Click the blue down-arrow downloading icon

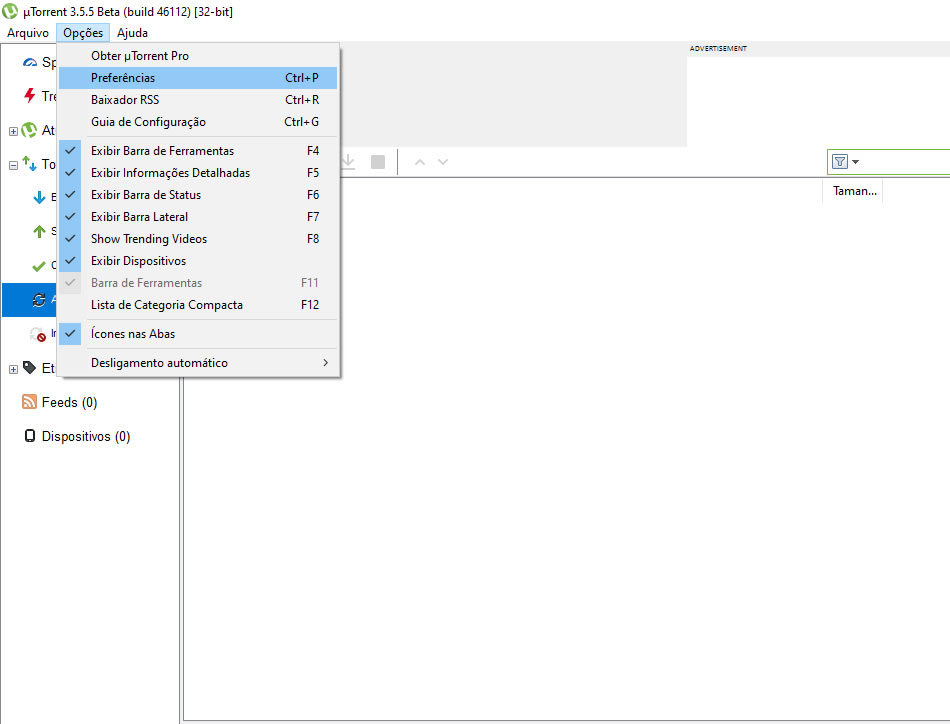(40, 197)
